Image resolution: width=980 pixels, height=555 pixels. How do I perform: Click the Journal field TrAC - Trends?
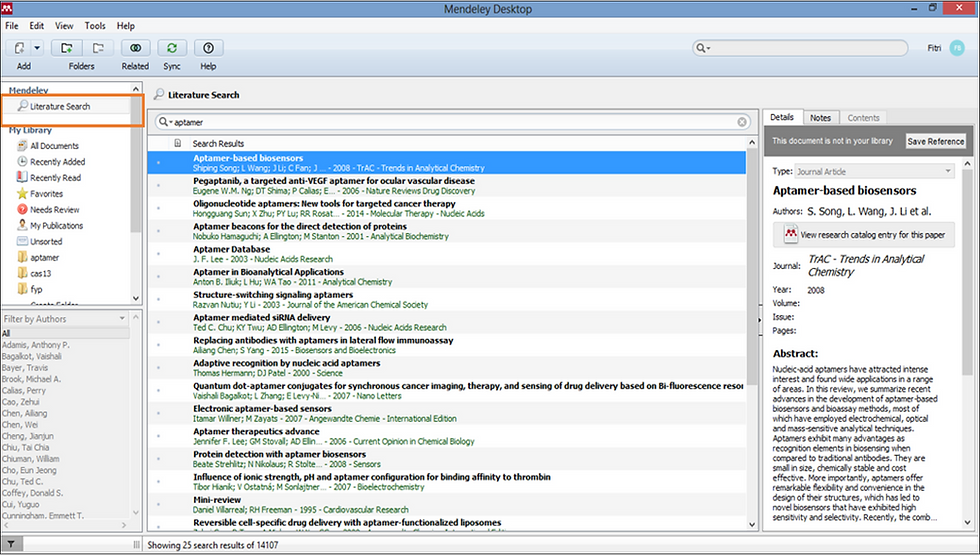[x=866, y=266]
